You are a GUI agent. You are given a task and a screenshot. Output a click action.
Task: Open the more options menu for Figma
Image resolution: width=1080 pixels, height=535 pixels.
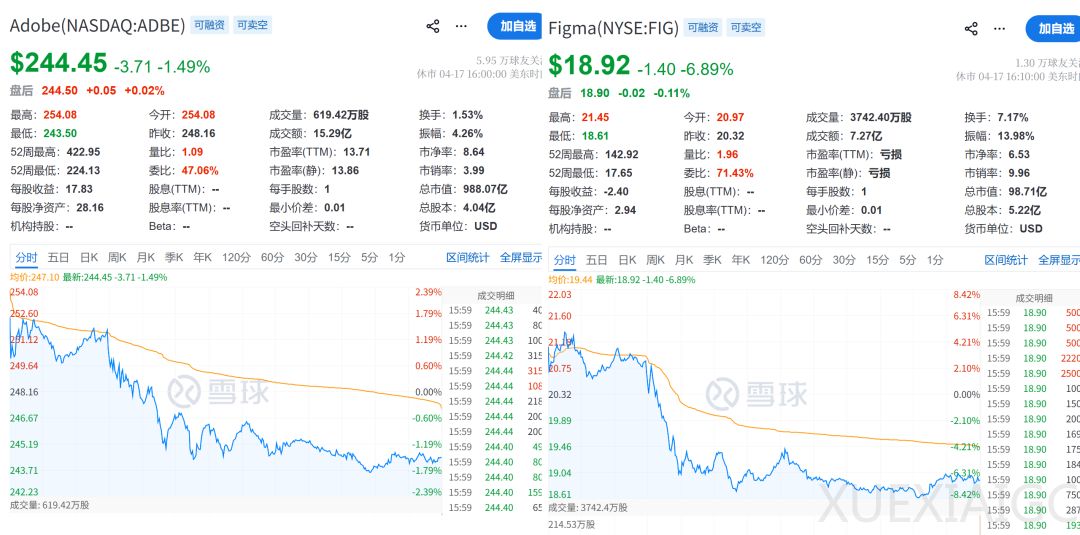pyautogui.click(x=1000, y=29)
